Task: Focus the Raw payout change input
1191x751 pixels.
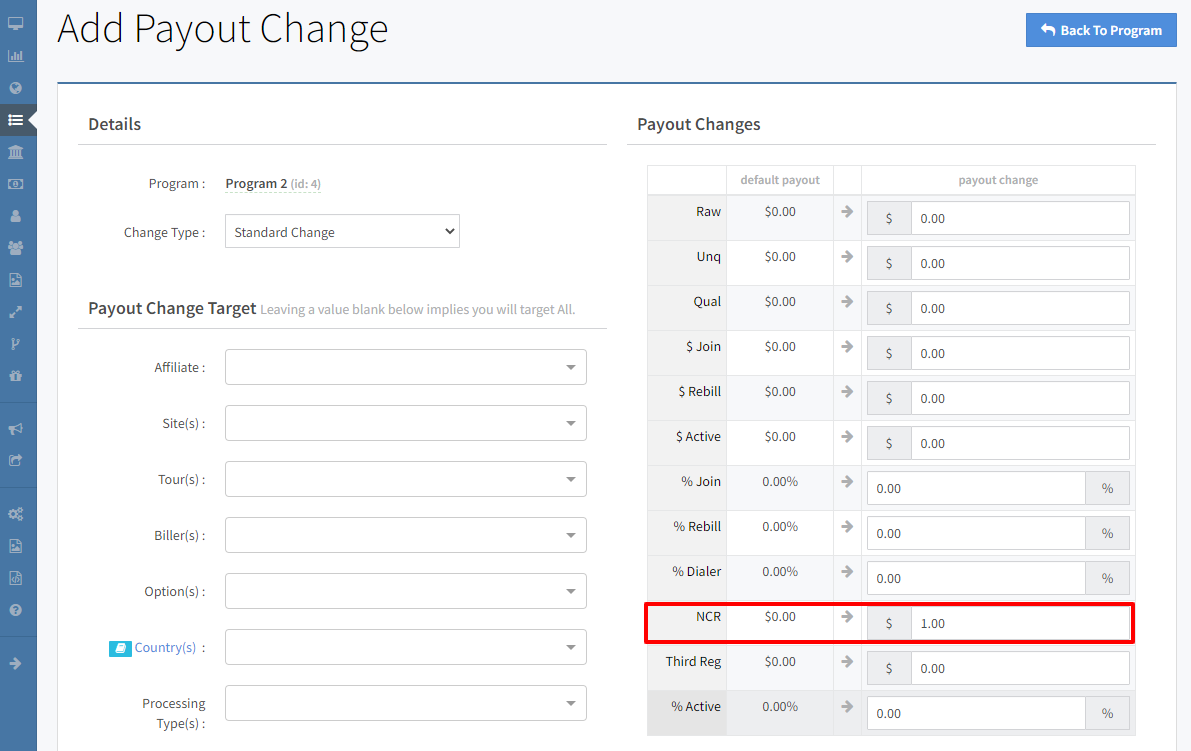Action: 1019,218
